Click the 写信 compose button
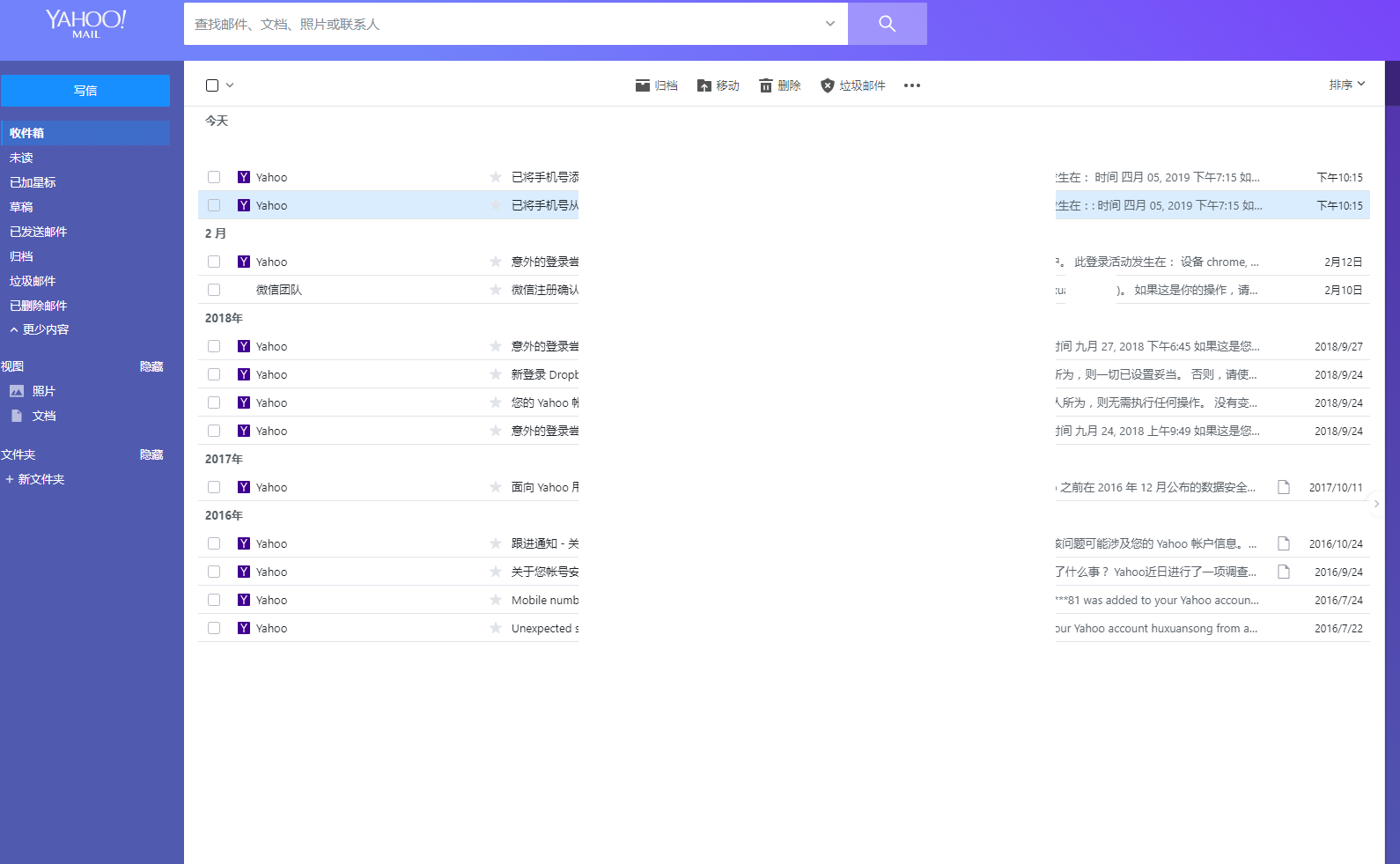 coord(85,91)
